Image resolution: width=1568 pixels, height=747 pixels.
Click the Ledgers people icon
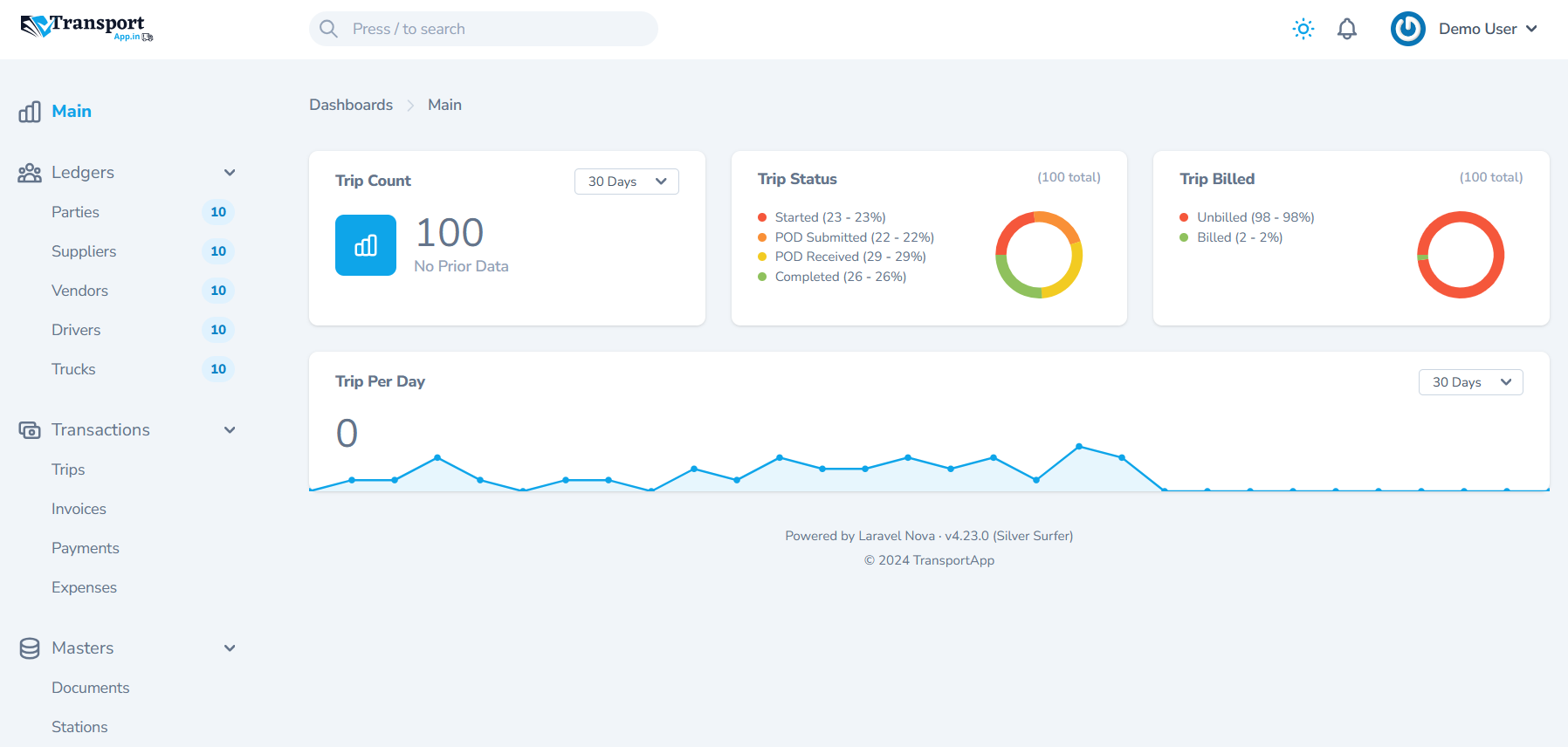[30, 173]
